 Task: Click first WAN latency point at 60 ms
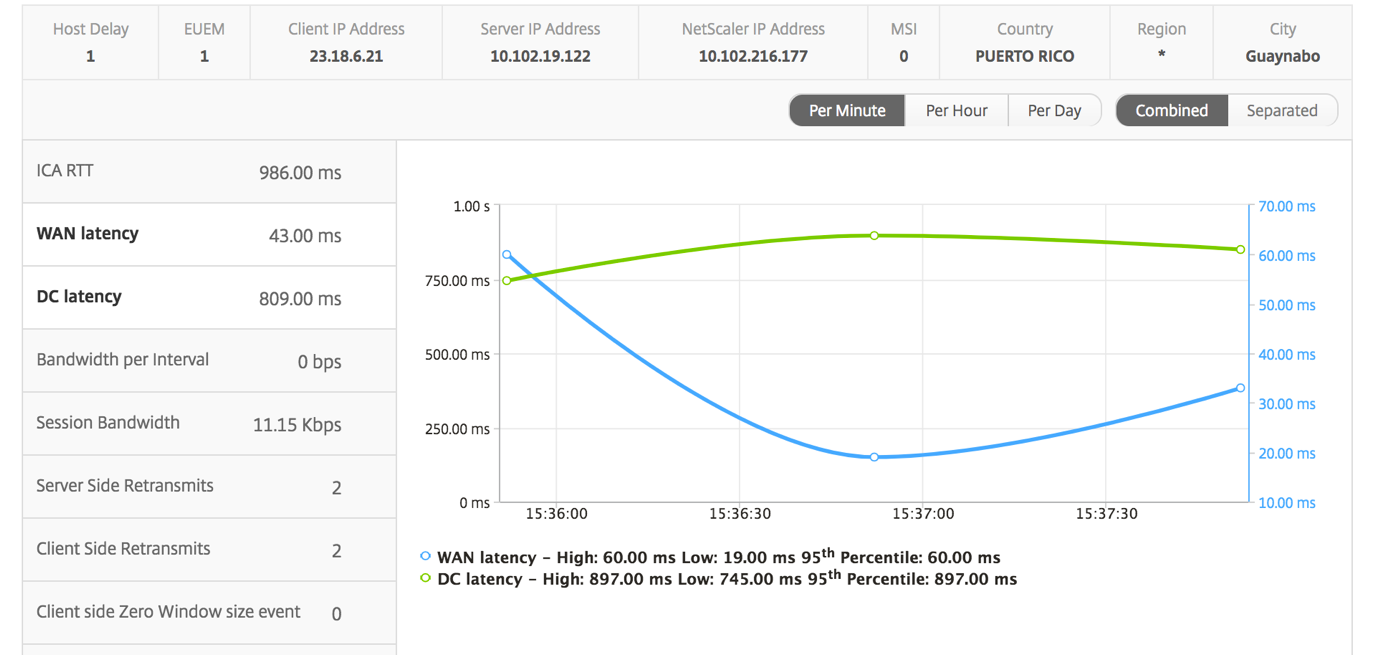coord(507,255)
